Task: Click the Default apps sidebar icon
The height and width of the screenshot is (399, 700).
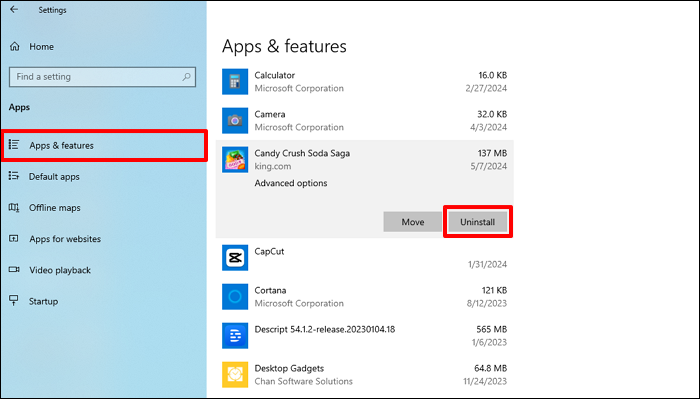Action: [x=14, y=176]
